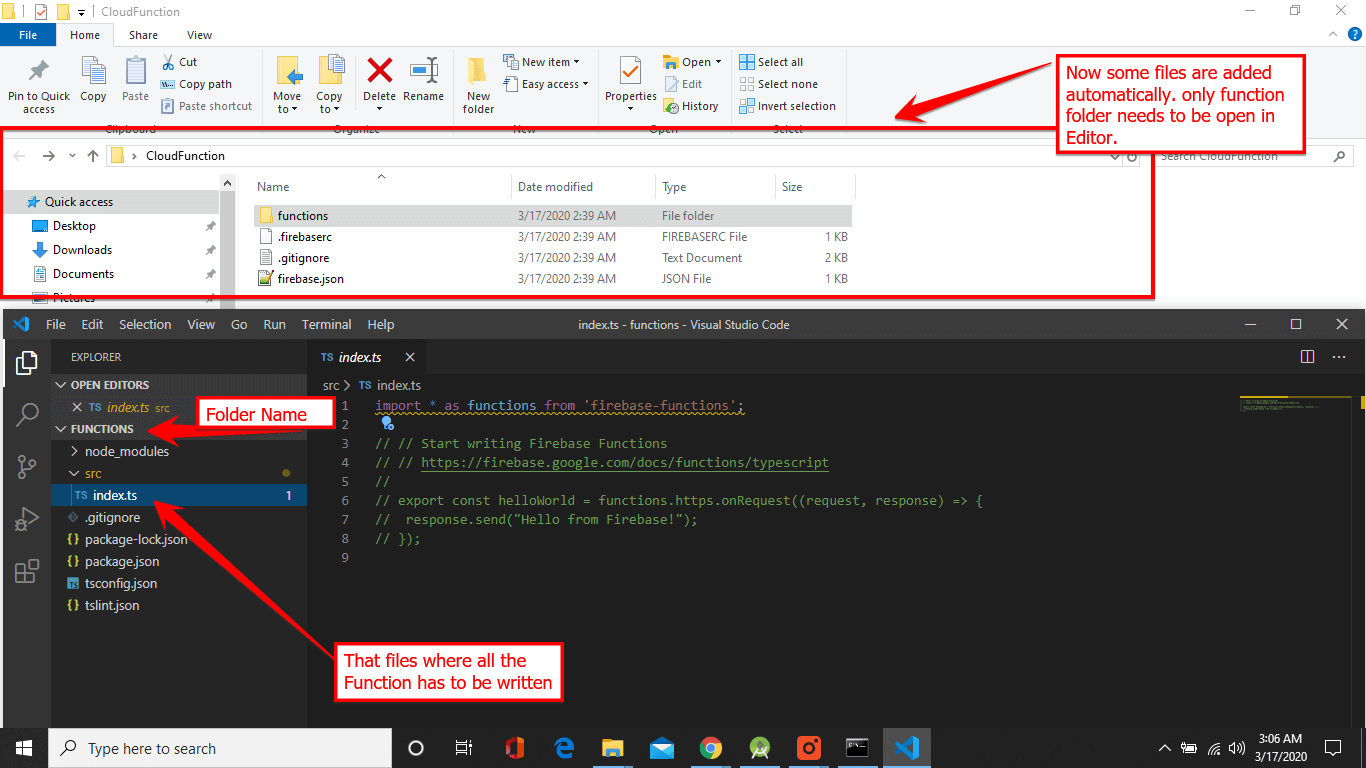
Task: Click the Forward arrow in File Explorer
Action: pyautogui.click(x=49, y=156)
